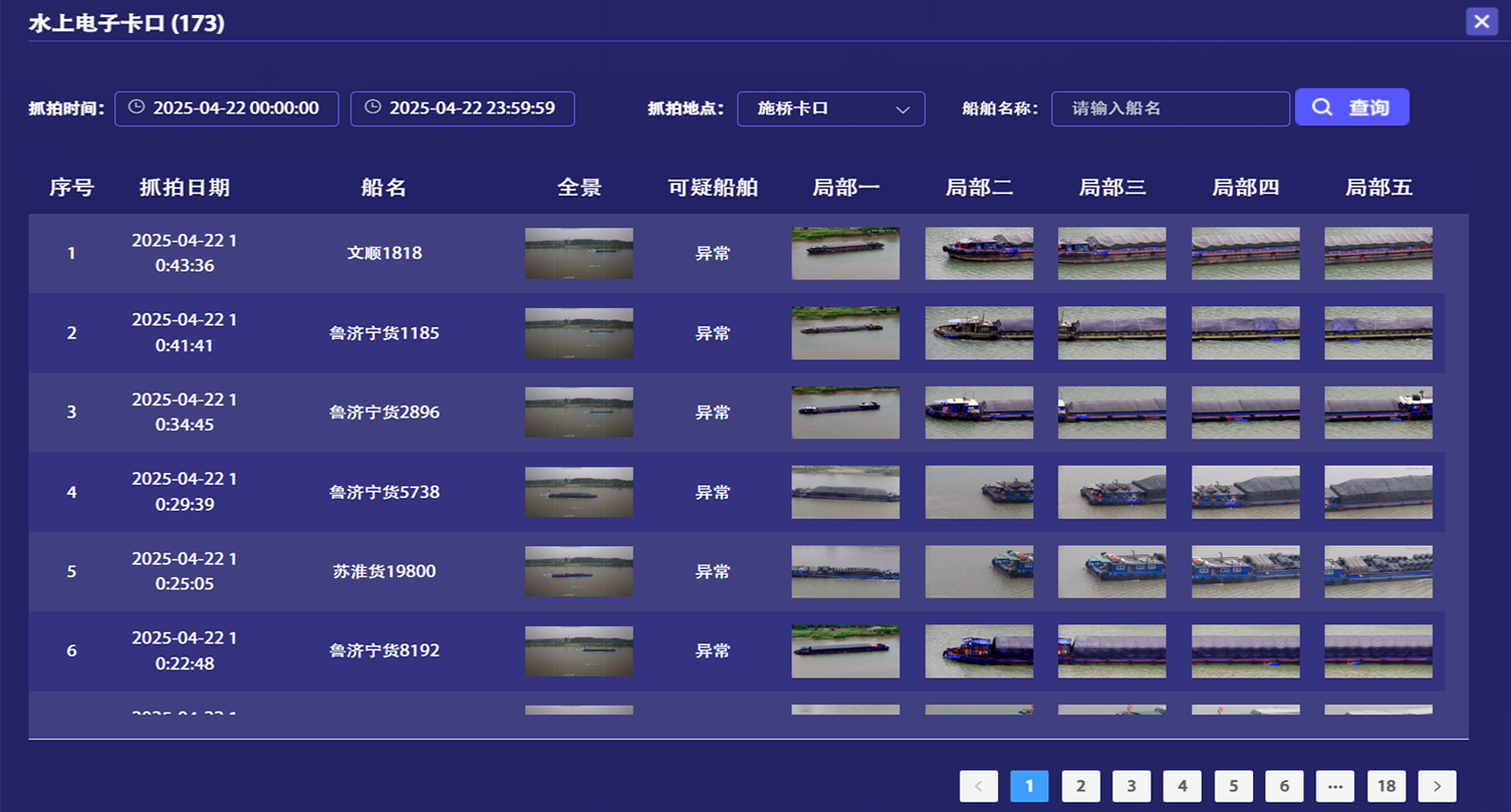Click the end time field 2025-04-22 23:59:59
1511x812 pixels.
pos(463,109)
